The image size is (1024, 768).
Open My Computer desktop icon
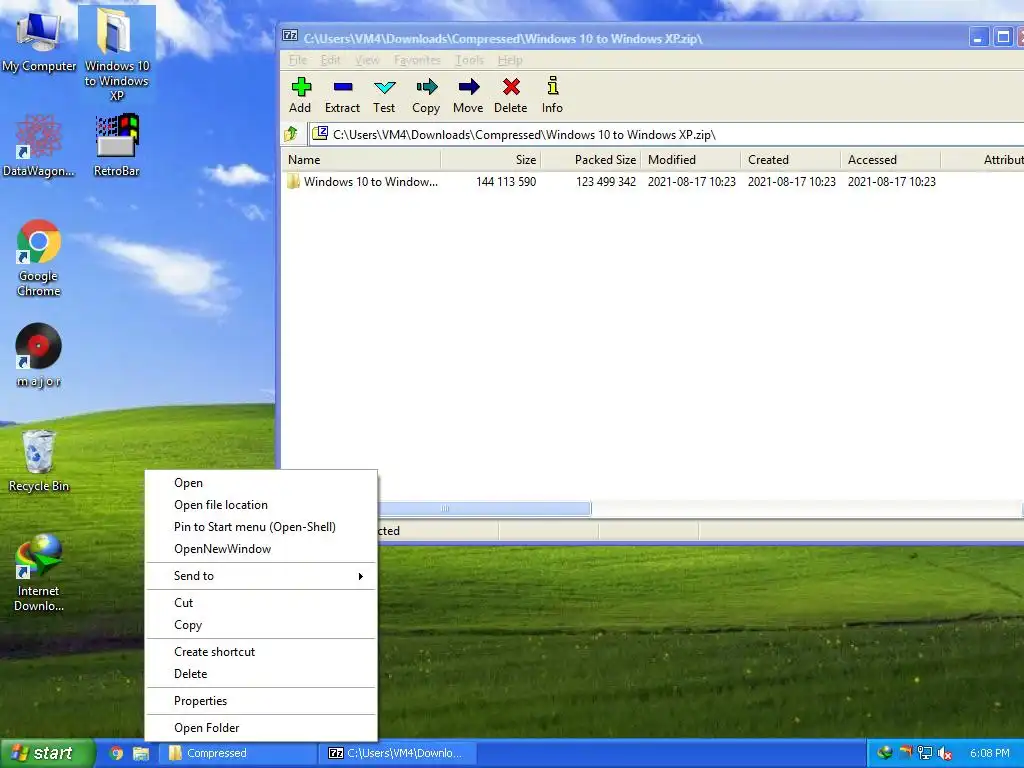coord(39,42)
